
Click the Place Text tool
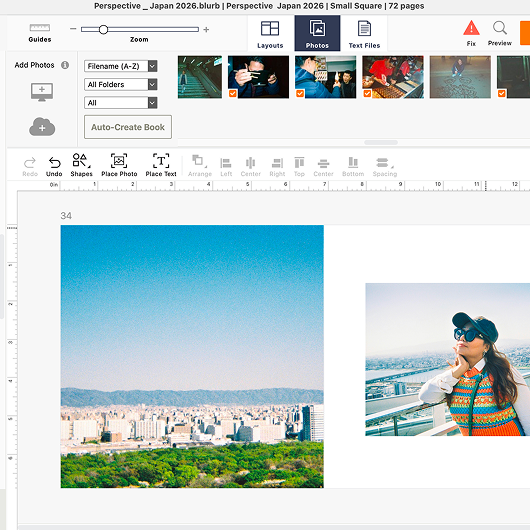[x=161, y=165]
